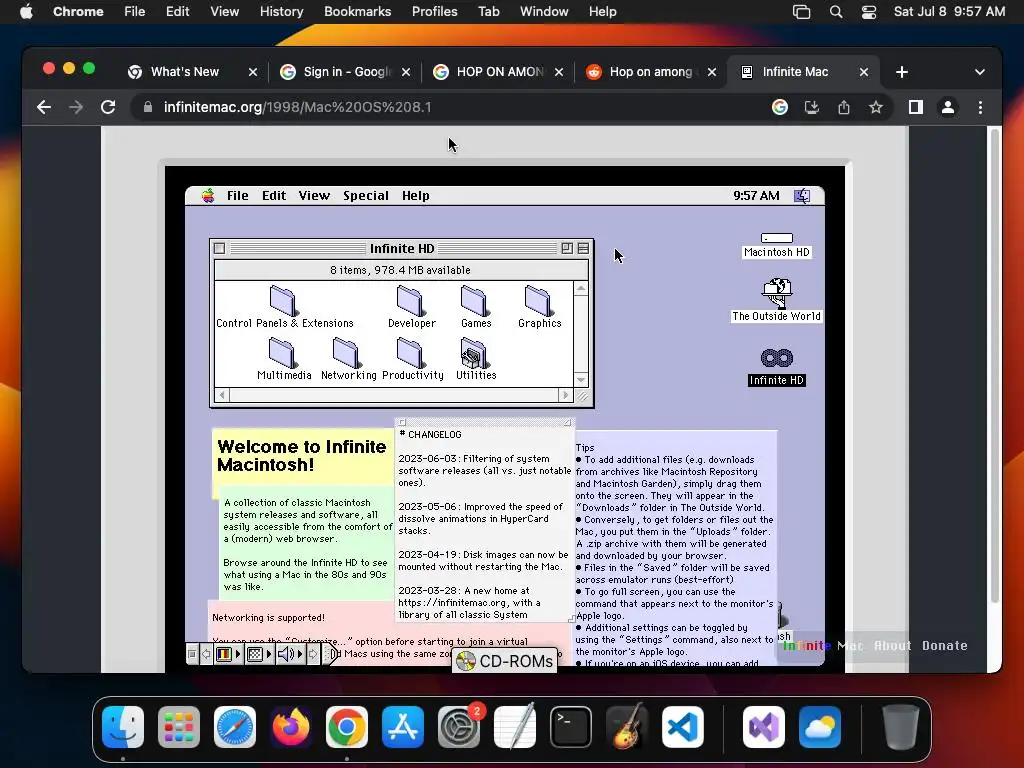1024x768 pixels.
Task: Click the Donate link
Action: point(944,645)
